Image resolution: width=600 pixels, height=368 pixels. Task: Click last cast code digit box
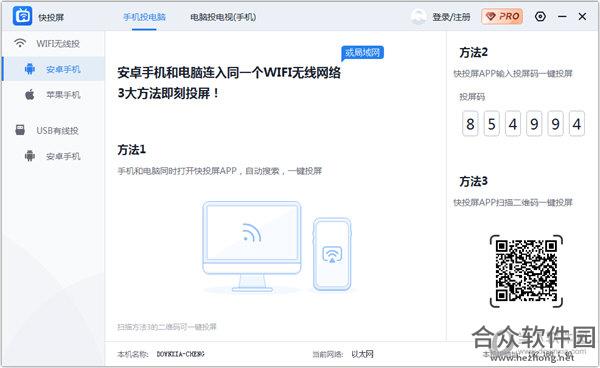point(577,124)
